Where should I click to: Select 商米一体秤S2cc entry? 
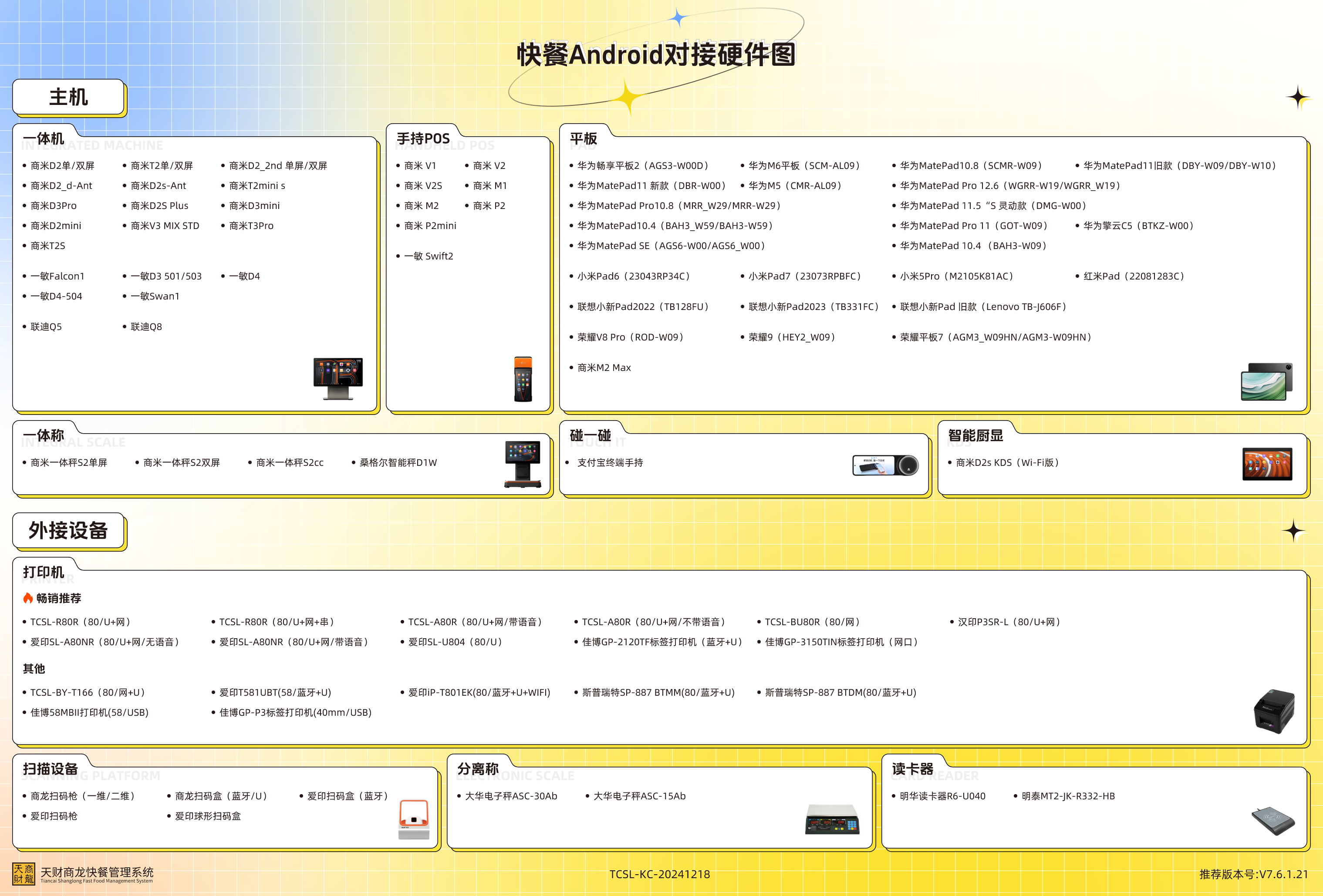click(x=290, y=463)
